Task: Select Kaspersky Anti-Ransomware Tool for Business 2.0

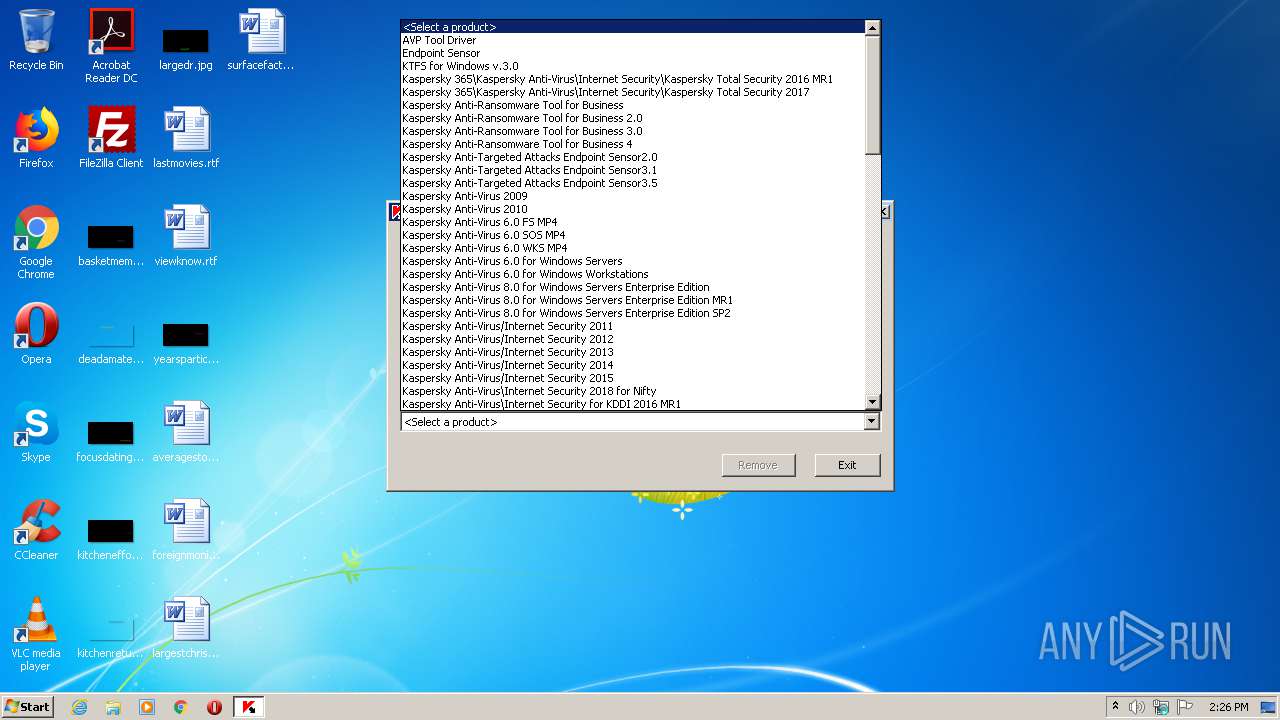Action: coord(632,118)
